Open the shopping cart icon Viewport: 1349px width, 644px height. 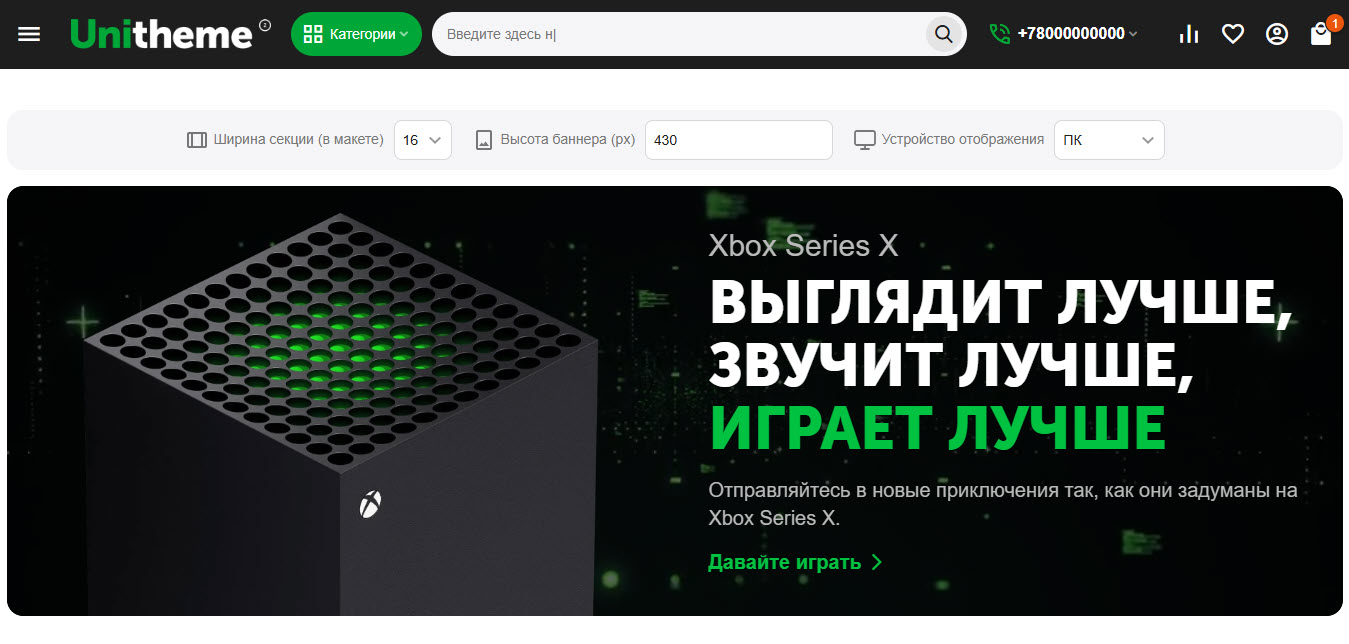pos(1322,34)
